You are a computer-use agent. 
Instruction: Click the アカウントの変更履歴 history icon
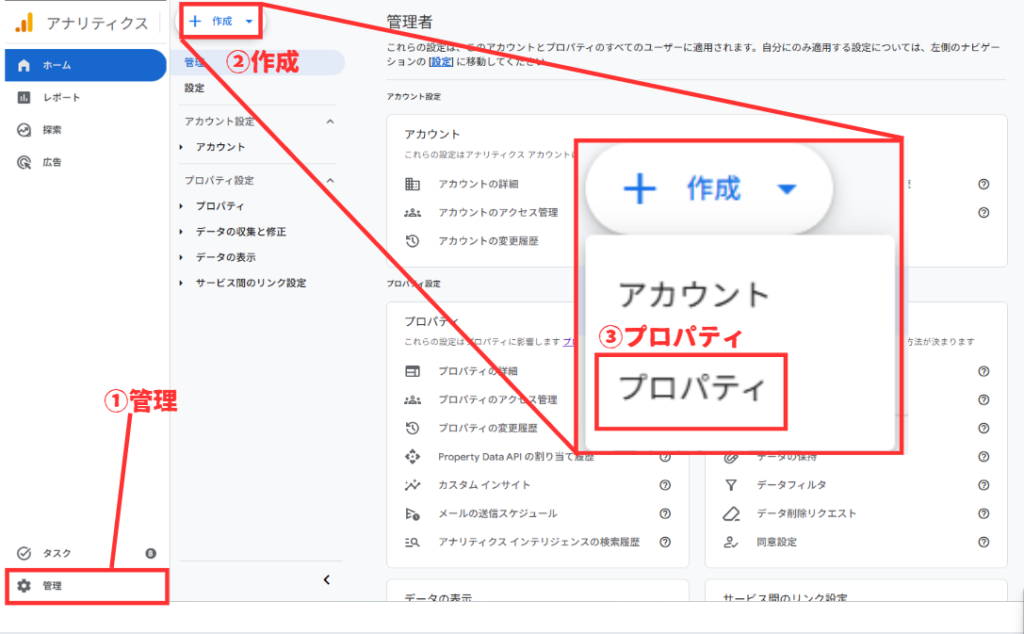pyautogui.click(x=412, y=241)
